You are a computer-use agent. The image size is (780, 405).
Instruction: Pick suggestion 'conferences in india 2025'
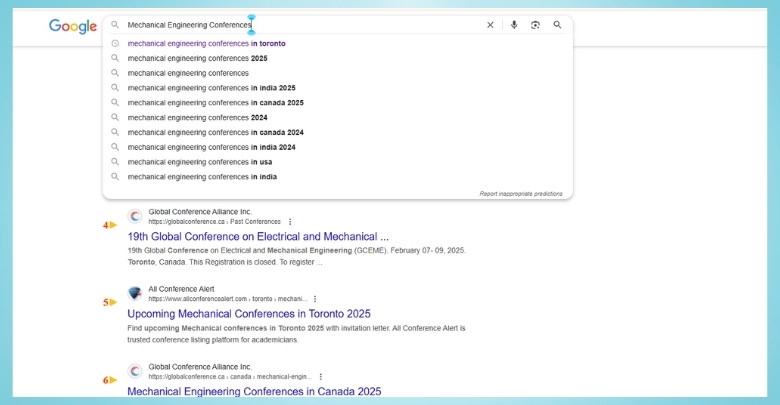211,88
